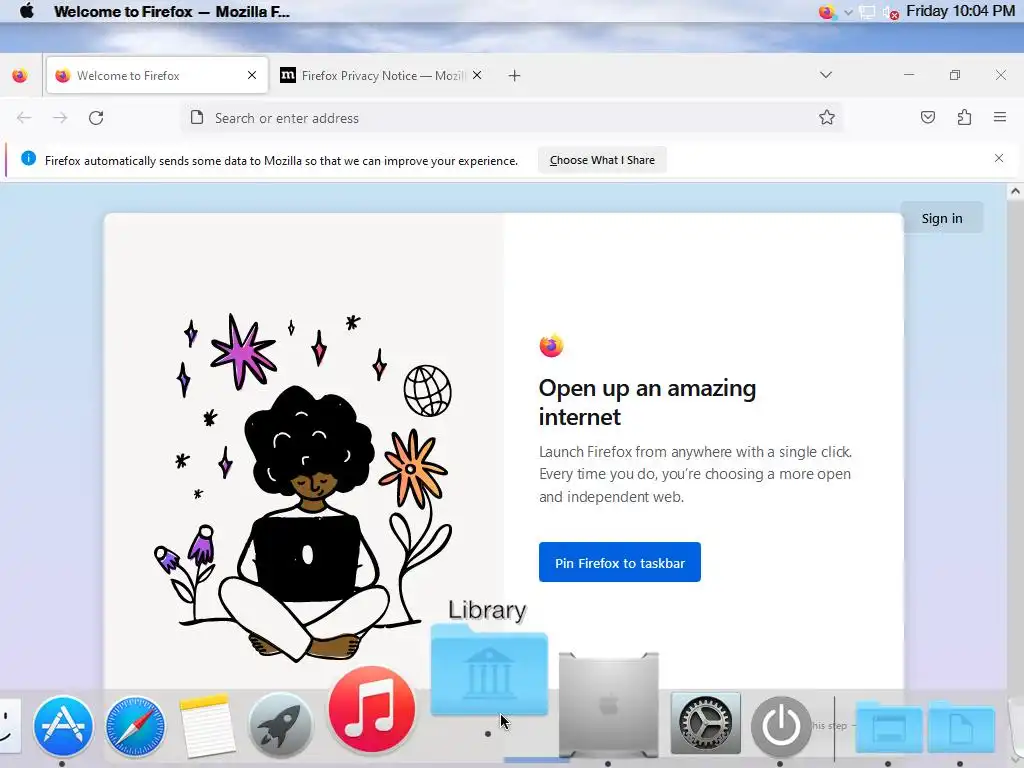Screen dimensions: 1024x768
Task: Close the Firefox Privacy Notice tab
Action: click(x=477, y=75)
